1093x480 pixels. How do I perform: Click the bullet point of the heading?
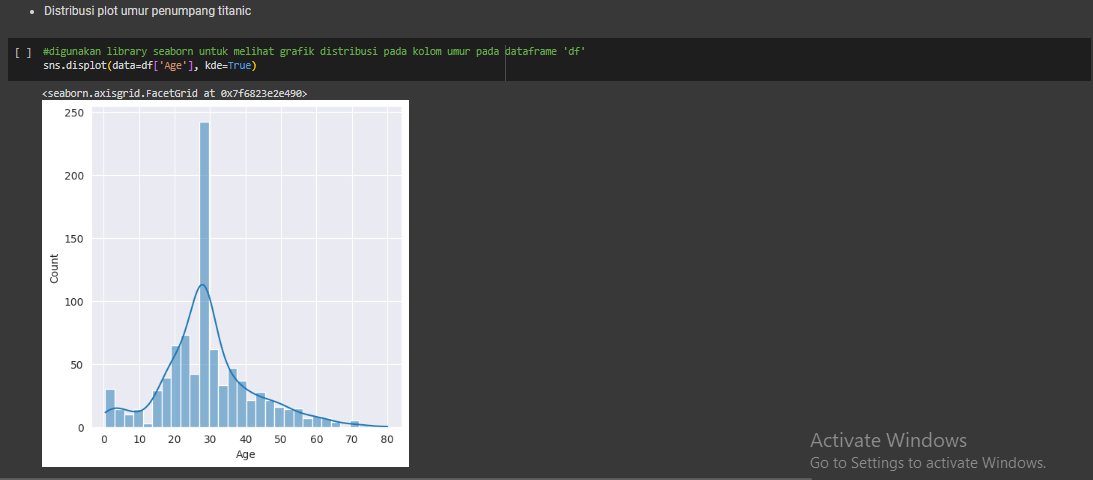coord(33,11)
